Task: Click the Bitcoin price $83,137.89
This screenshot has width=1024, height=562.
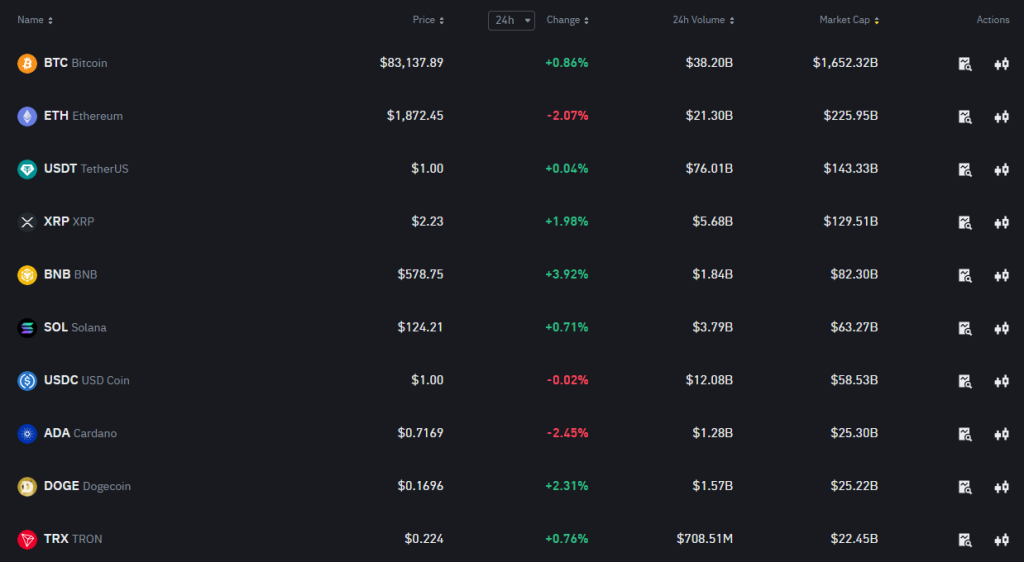Action: pos(411,63)
